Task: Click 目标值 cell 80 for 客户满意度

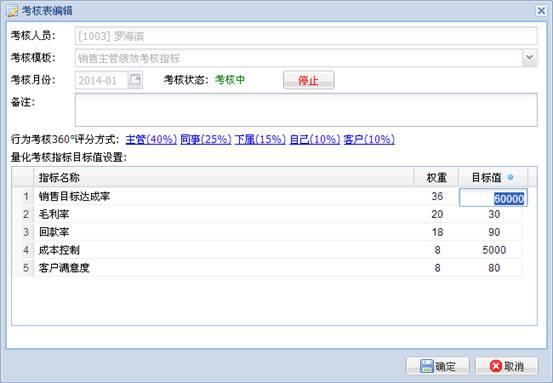Action: (494, 268)
